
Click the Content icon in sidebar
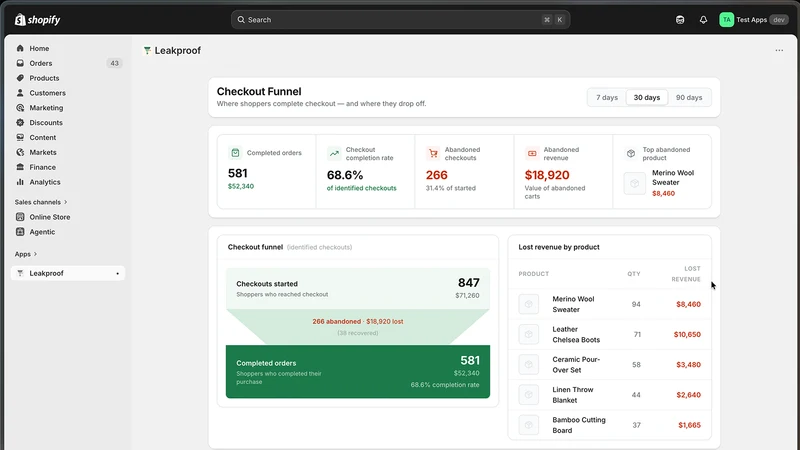(x=20, y=137)
